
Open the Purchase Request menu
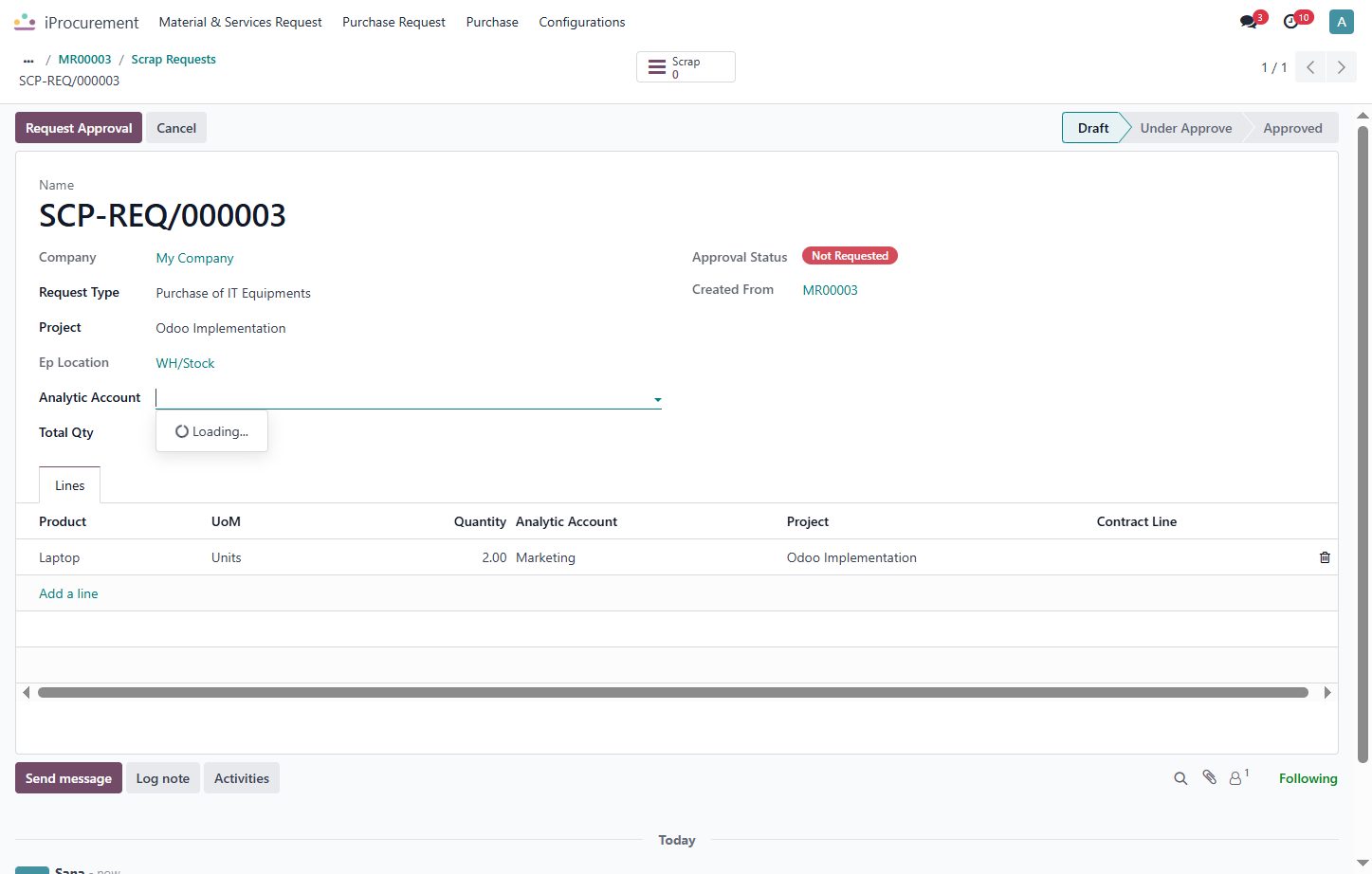pyautogui.click(x=393, y=22)
